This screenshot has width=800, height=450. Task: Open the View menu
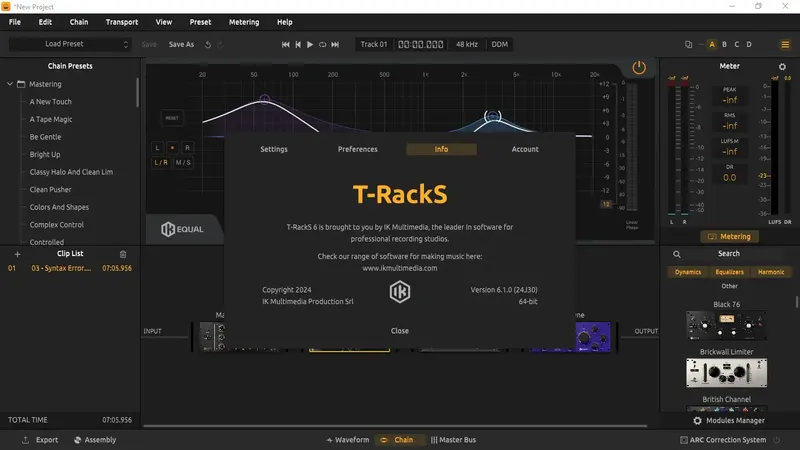(x=164, y=22)
